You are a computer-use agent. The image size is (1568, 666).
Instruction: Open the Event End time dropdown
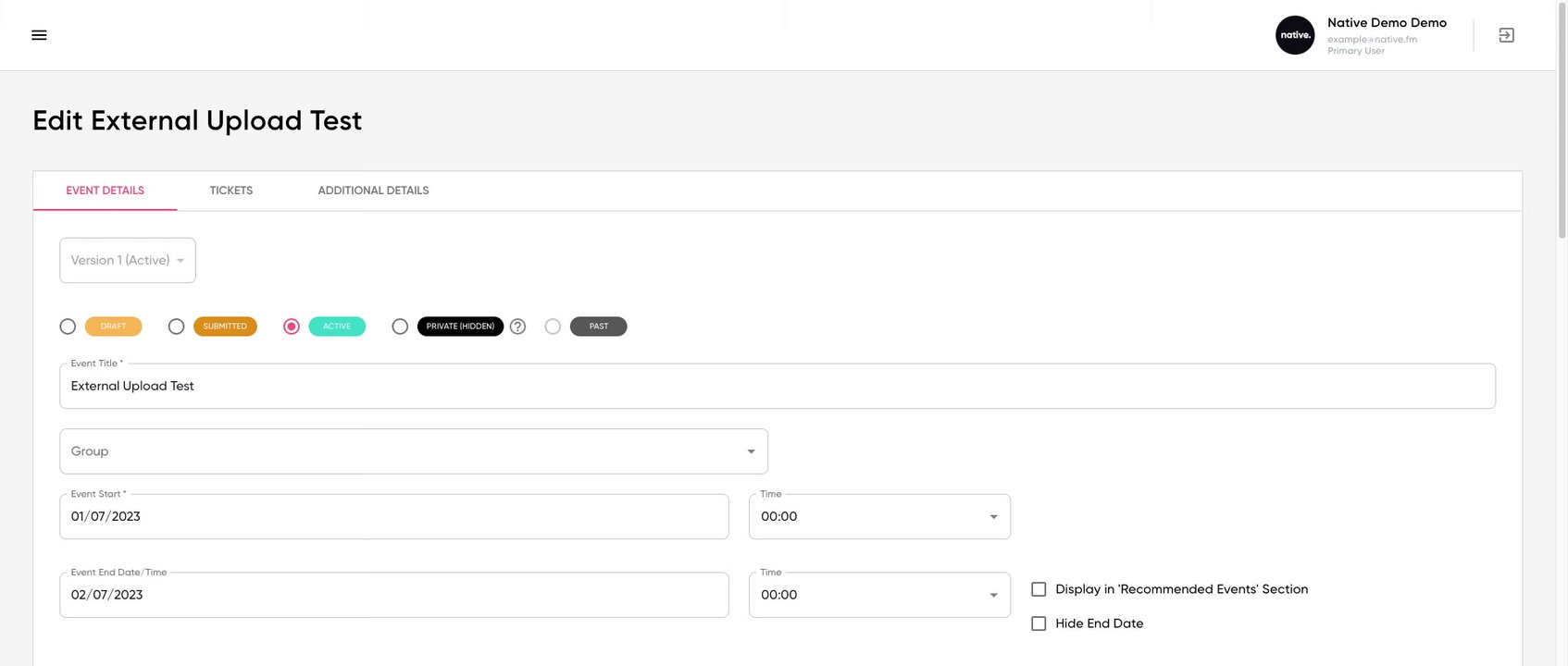(x=879, y=595)
